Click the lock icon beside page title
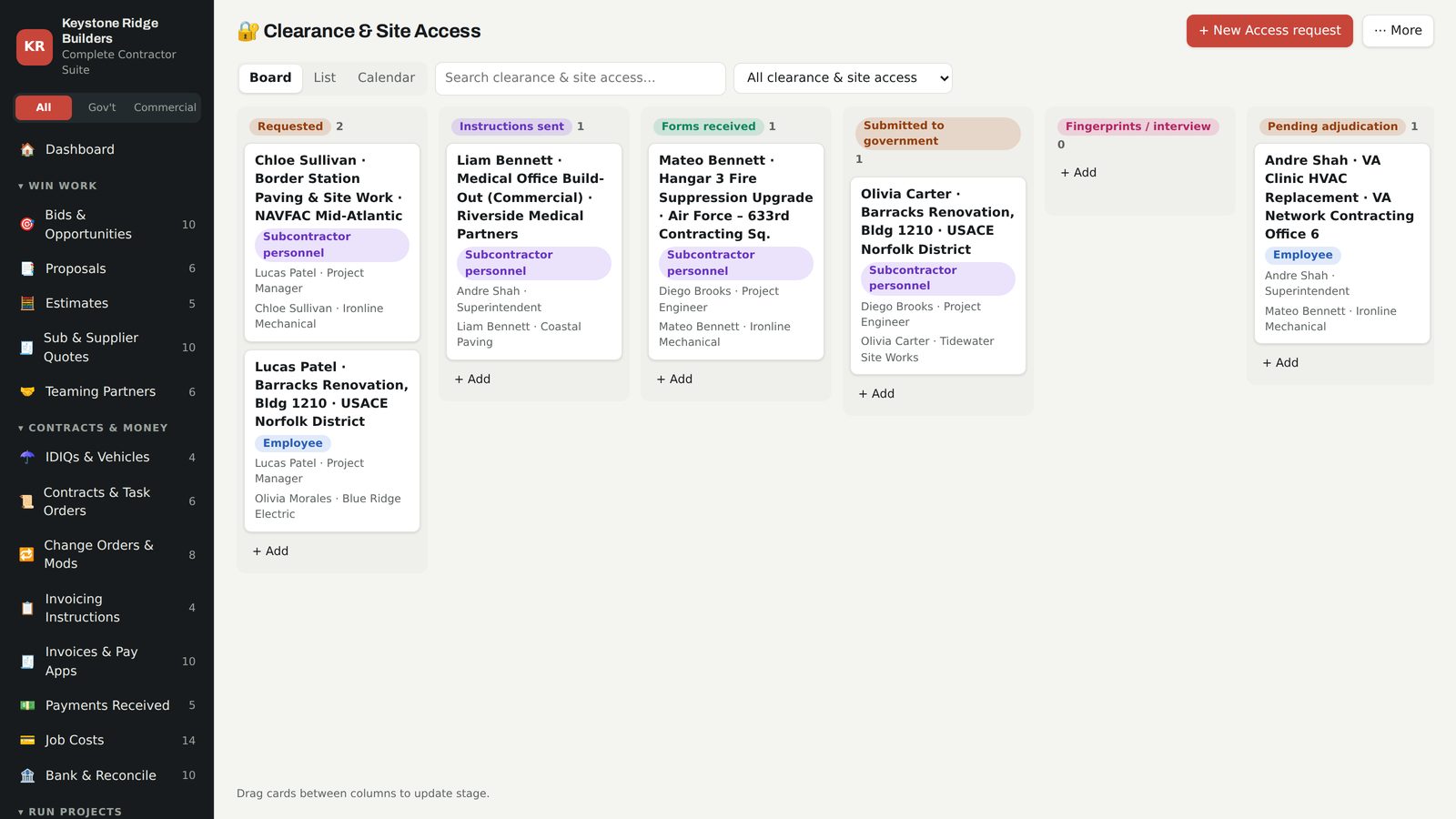Image resolution: width=1456 pixels, height=819 pixels. (248, 31)
